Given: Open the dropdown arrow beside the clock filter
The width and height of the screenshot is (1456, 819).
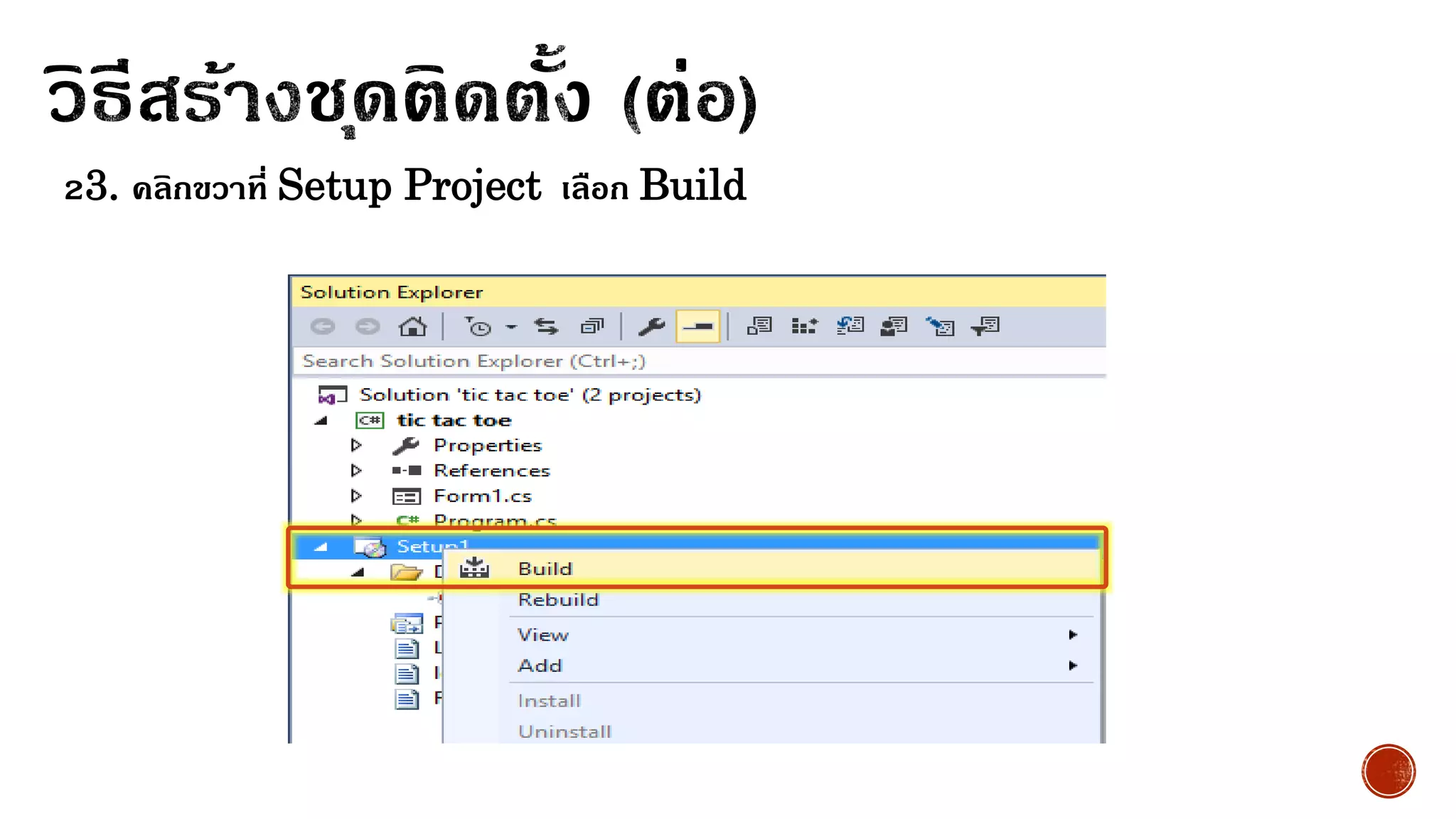Looking at the screenshot, I should 511,328.
